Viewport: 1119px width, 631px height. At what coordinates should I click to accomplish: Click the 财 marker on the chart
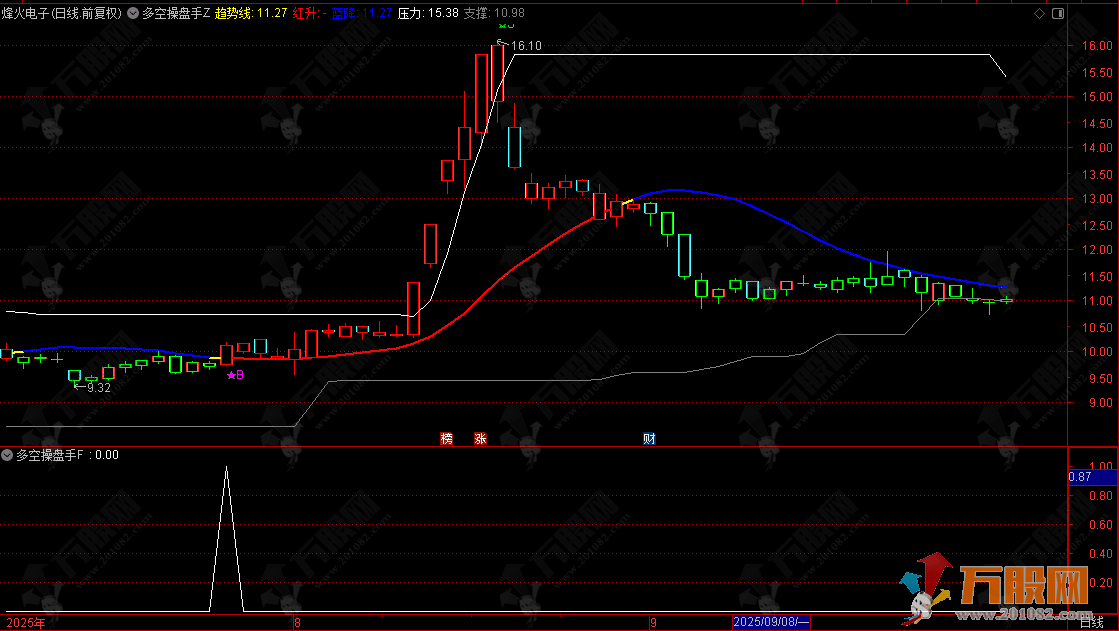tap(649, 438)
